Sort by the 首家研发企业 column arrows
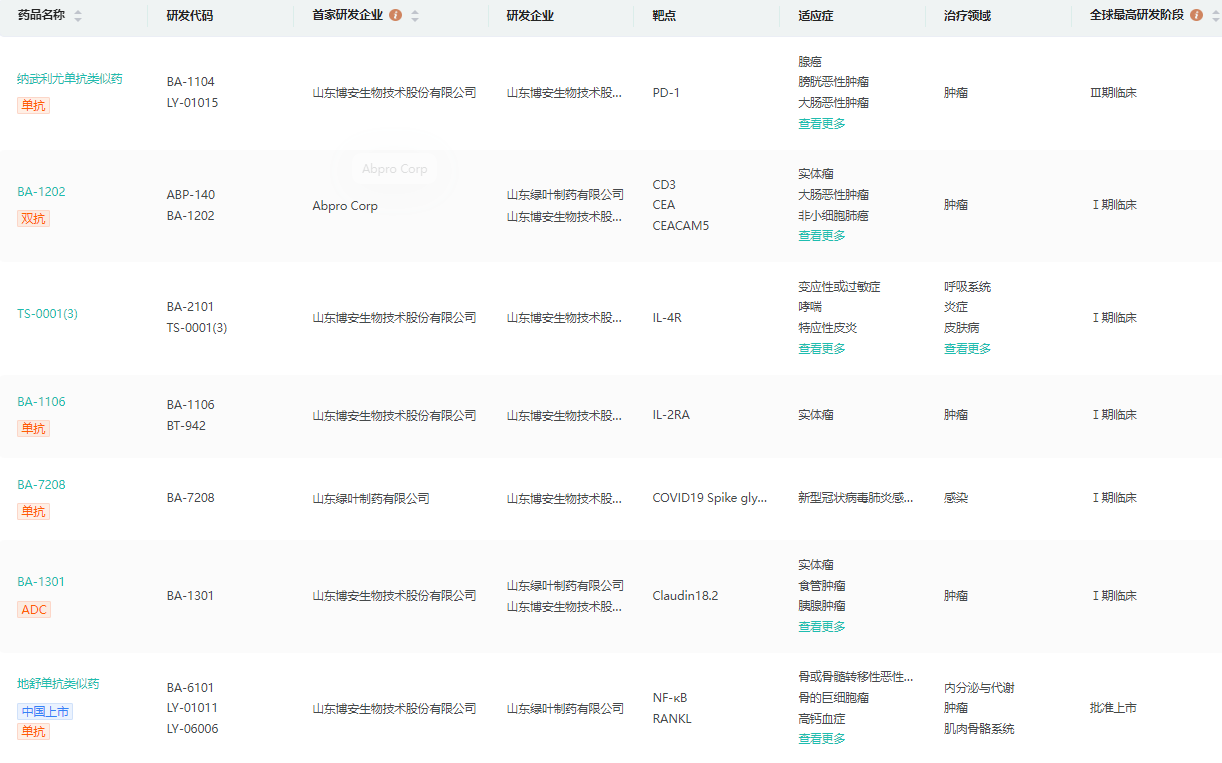 click(x=415, y=16)
